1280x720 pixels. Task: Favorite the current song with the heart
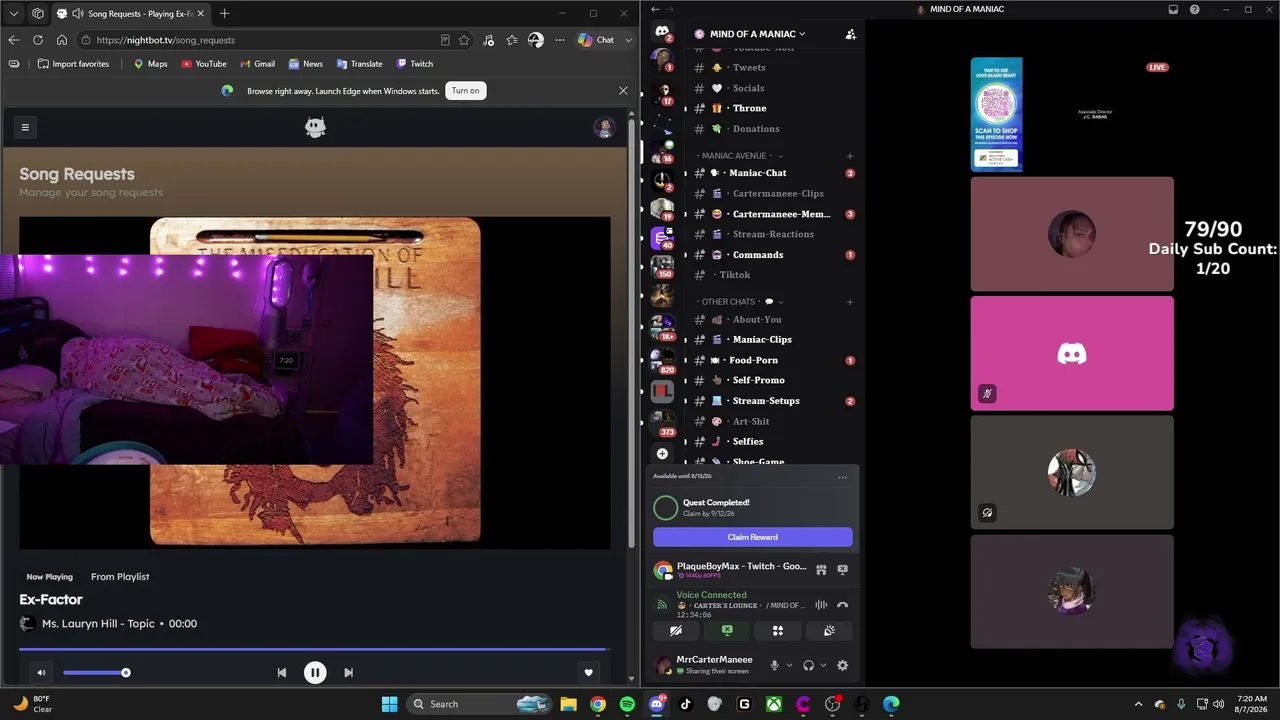[x=589, y=673]
